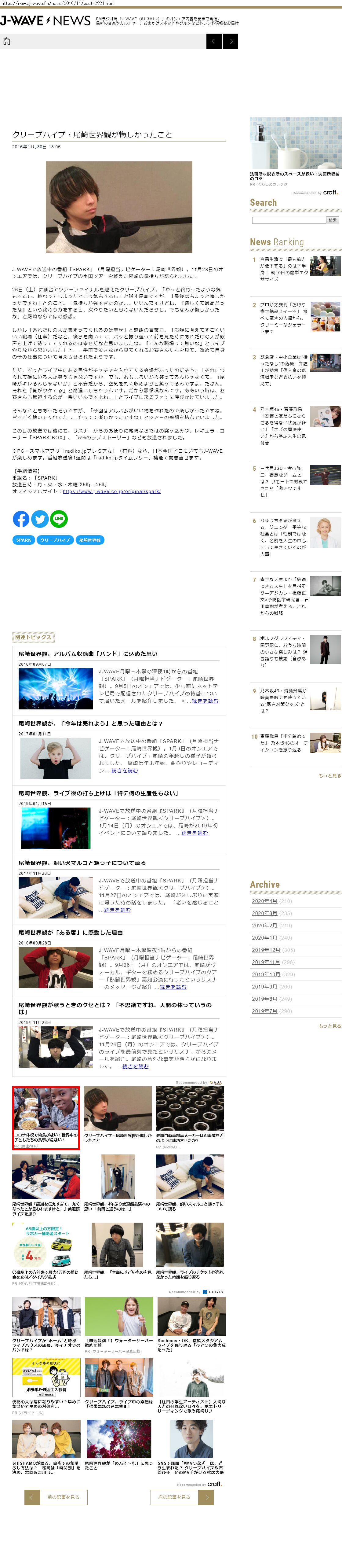Open ranking item 5 about 三代目JSB 今市隆二
This screenshot has height=1568, width=342.
[x=296, y=481]
